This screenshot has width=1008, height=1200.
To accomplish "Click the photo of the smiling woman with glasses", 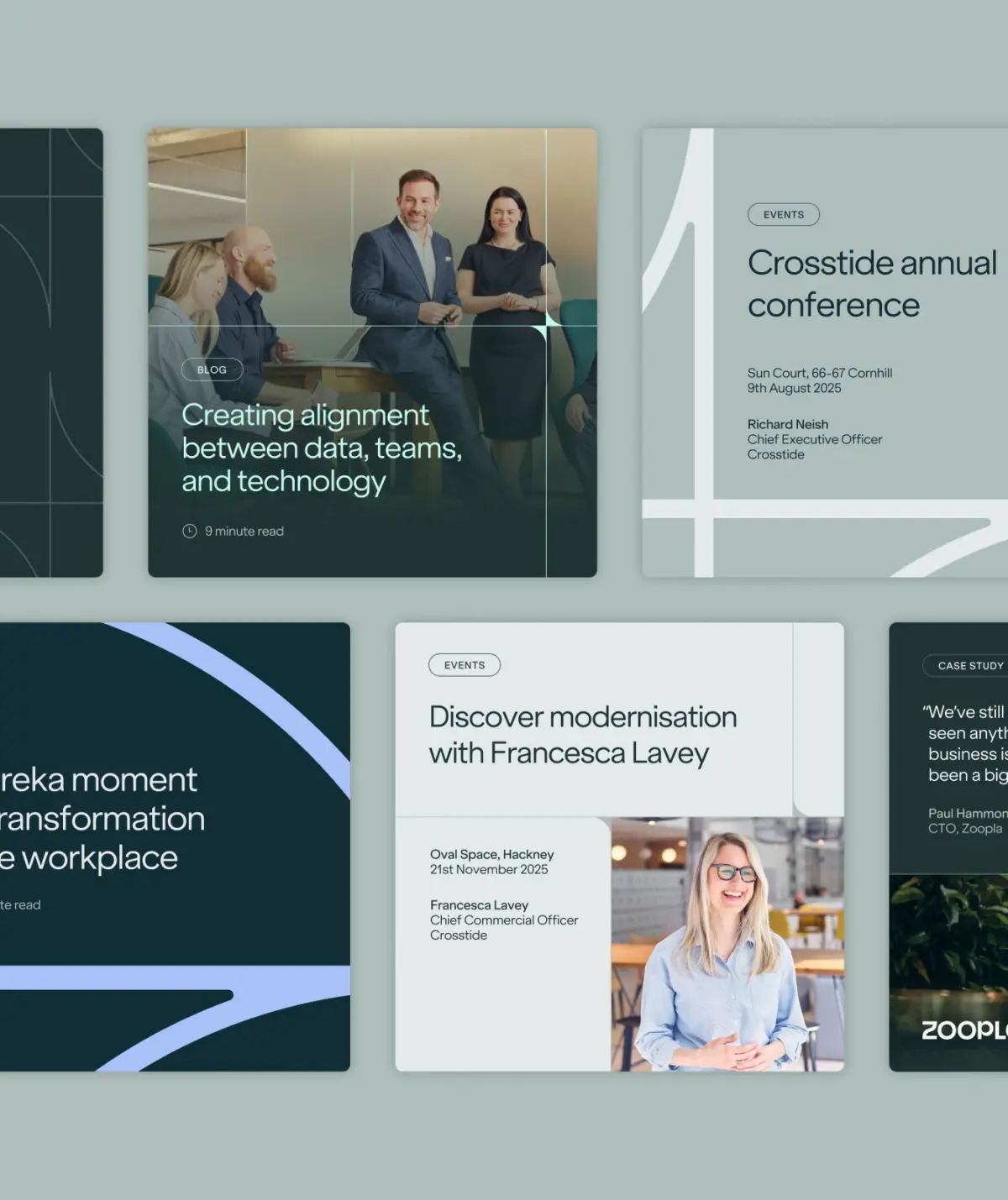I will point(727,944).
